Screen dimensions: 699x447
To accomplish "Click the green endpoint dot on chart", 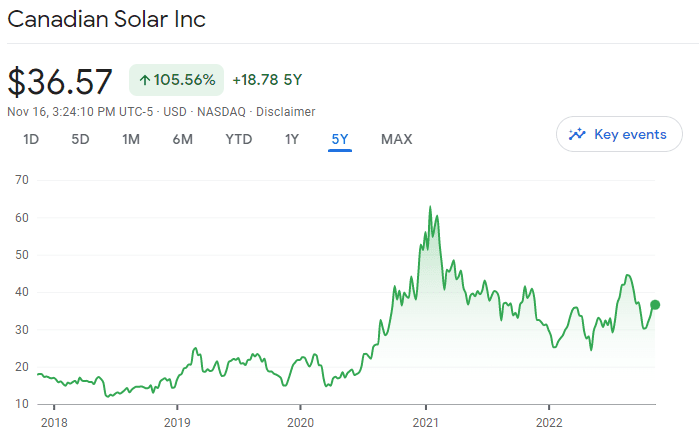I will pyautogui.click(x=655, y=305).
